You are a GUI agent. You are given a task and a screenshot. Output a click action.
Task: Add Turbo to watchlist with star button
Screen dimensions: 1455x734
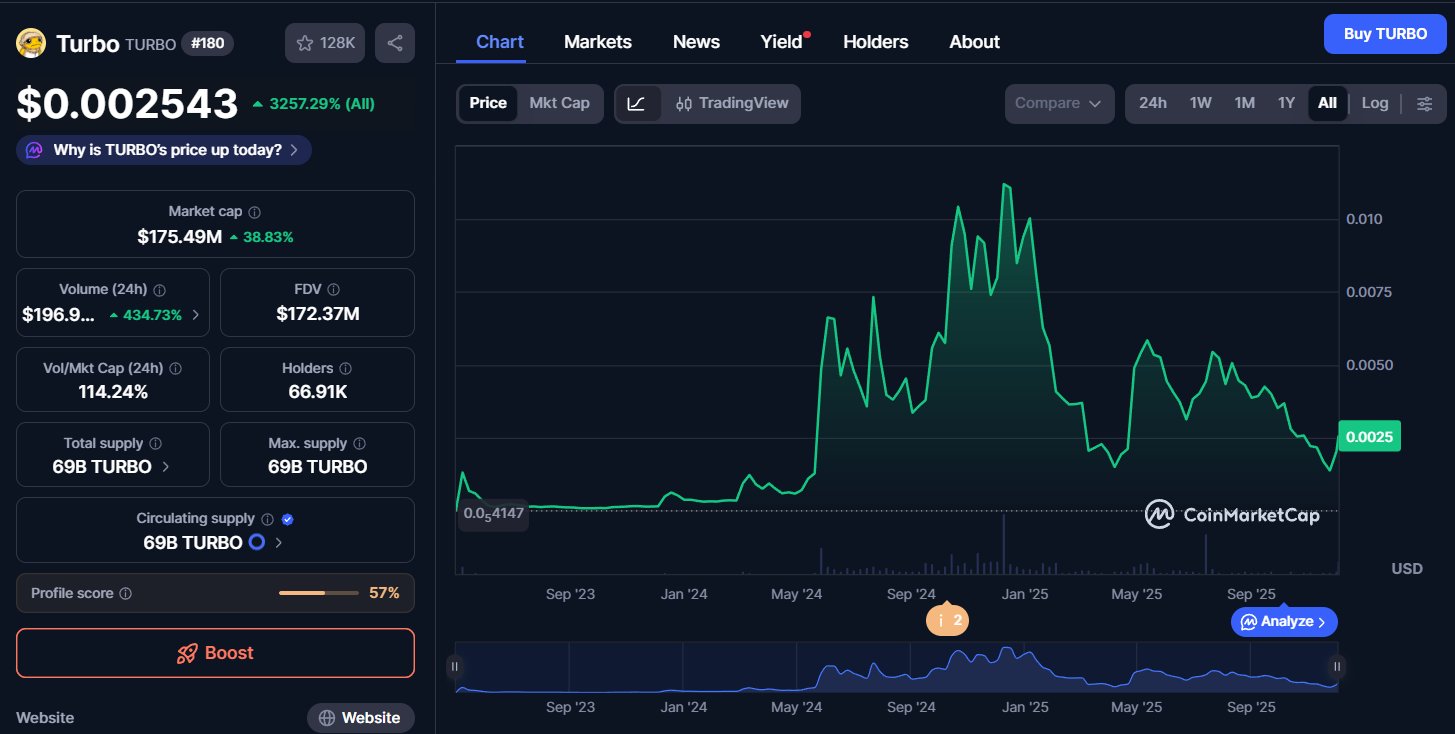point(325,43)
